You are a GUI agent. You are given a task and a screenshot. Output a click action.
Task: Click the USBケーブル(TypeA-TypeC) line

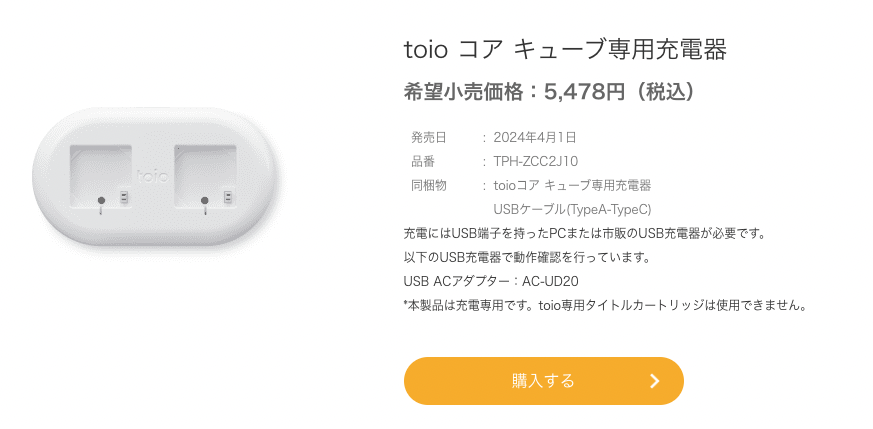point(572,210)
